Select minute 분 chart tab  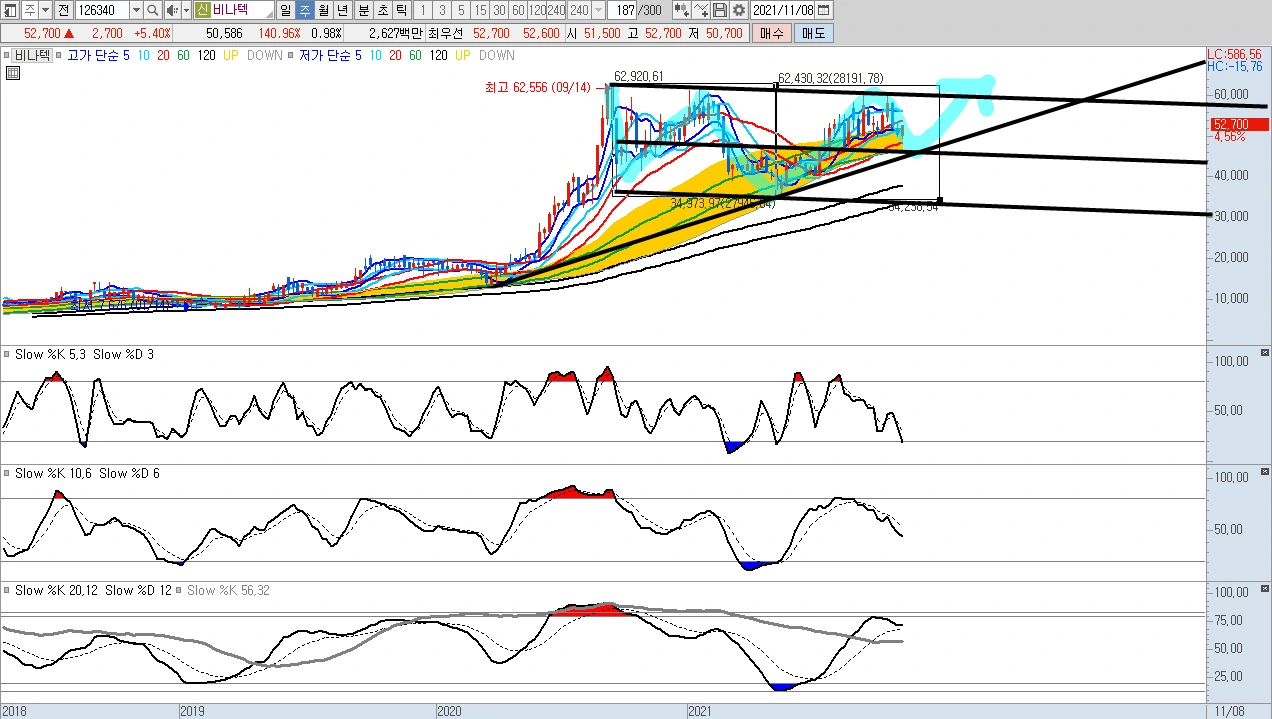pyautogui.click(x=363, y=10)
